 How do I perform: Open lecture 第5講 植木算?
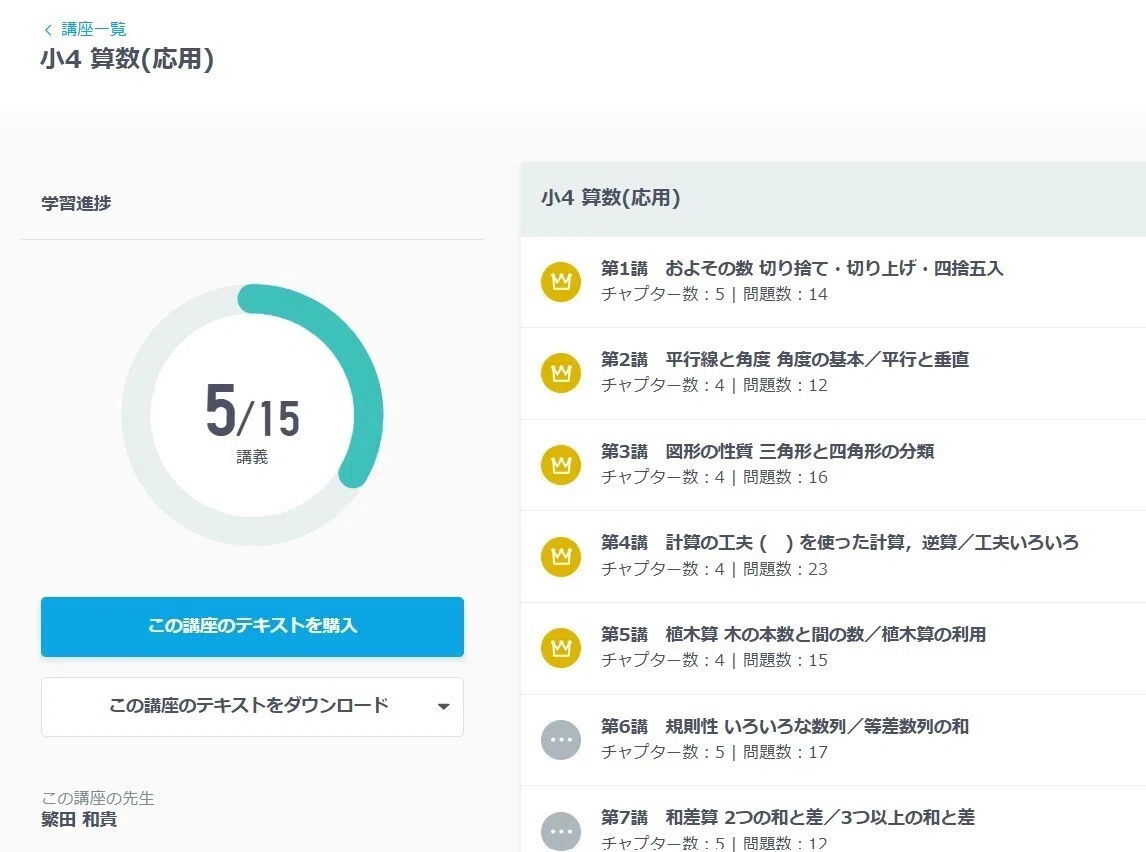[833, 648]
